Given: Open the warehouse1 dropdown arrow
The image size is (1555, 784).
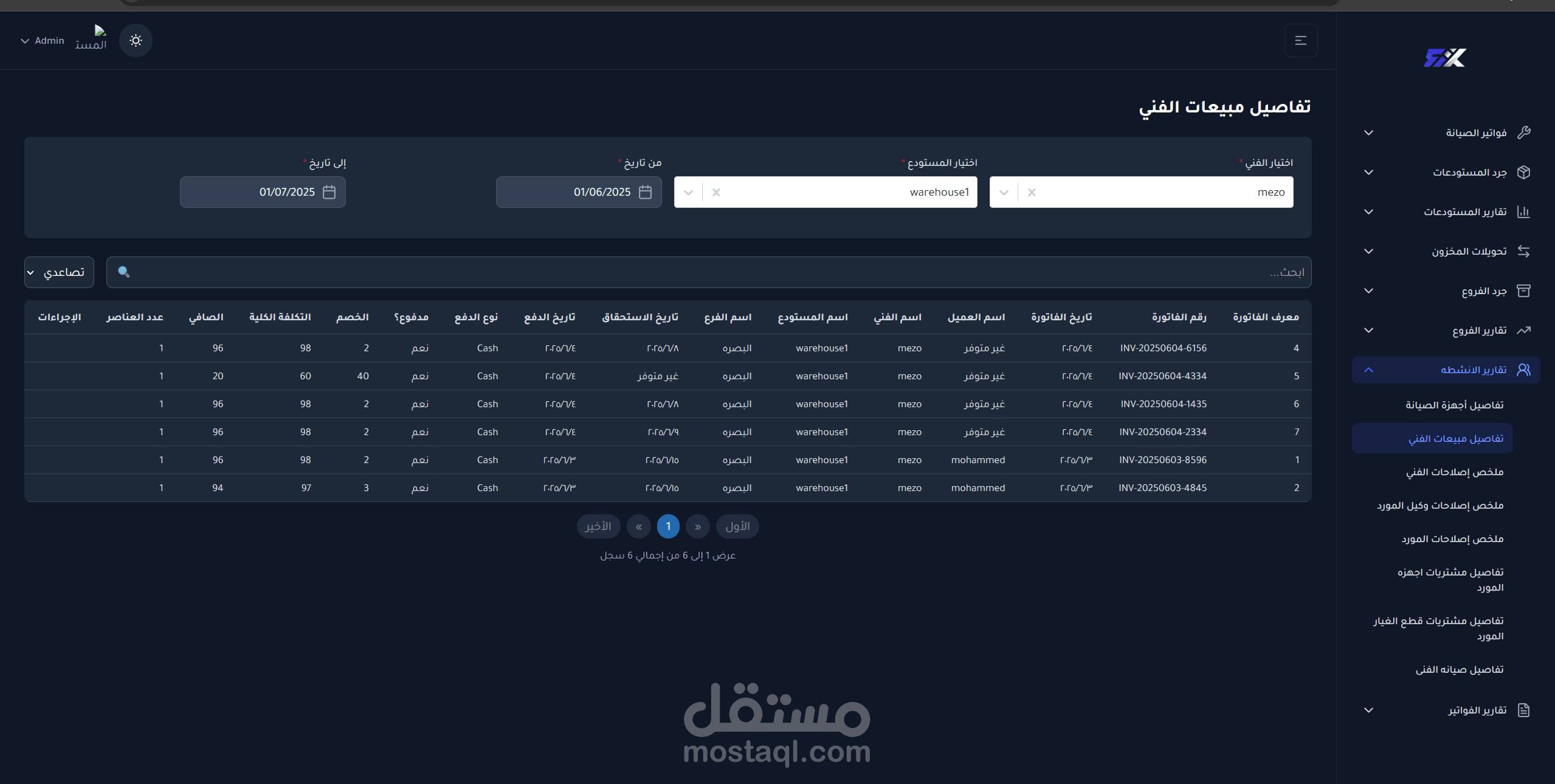Looking at the screenshot, I should pyautogui.click(x=688, y=192).
